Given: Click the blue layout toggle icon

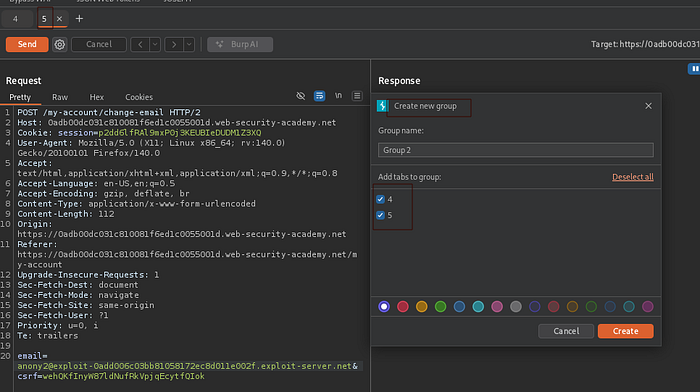Looking at the screenshot, I should tap(694, 69).
